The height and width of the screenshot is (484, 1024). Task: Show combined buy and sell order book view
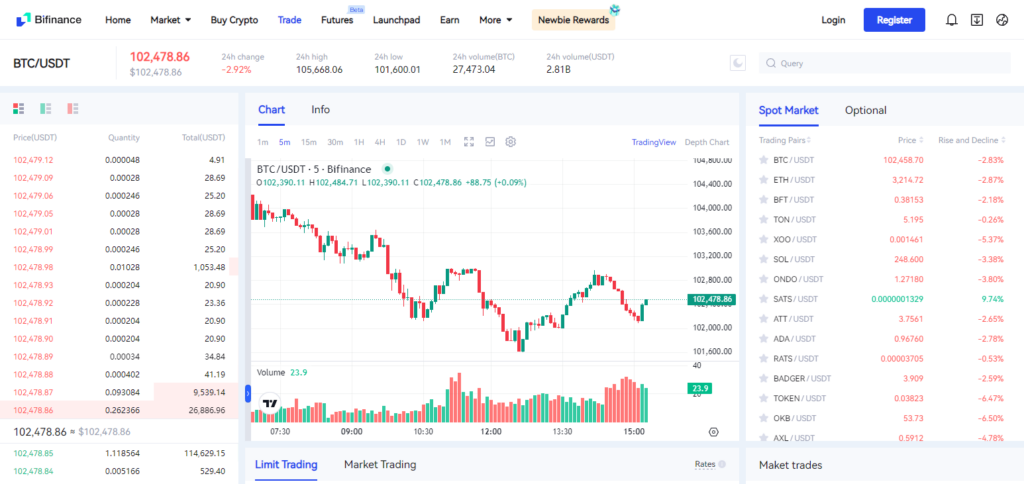[x=18, y=108]
